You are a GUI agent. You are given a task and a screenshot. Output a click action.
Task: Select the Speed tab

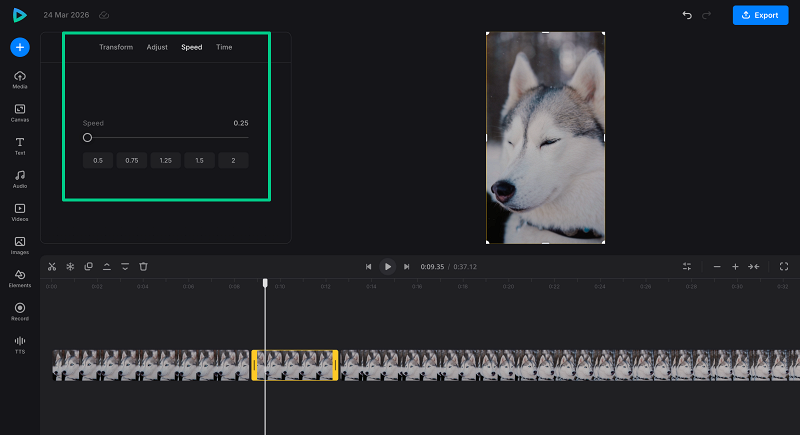coord(192,47)
